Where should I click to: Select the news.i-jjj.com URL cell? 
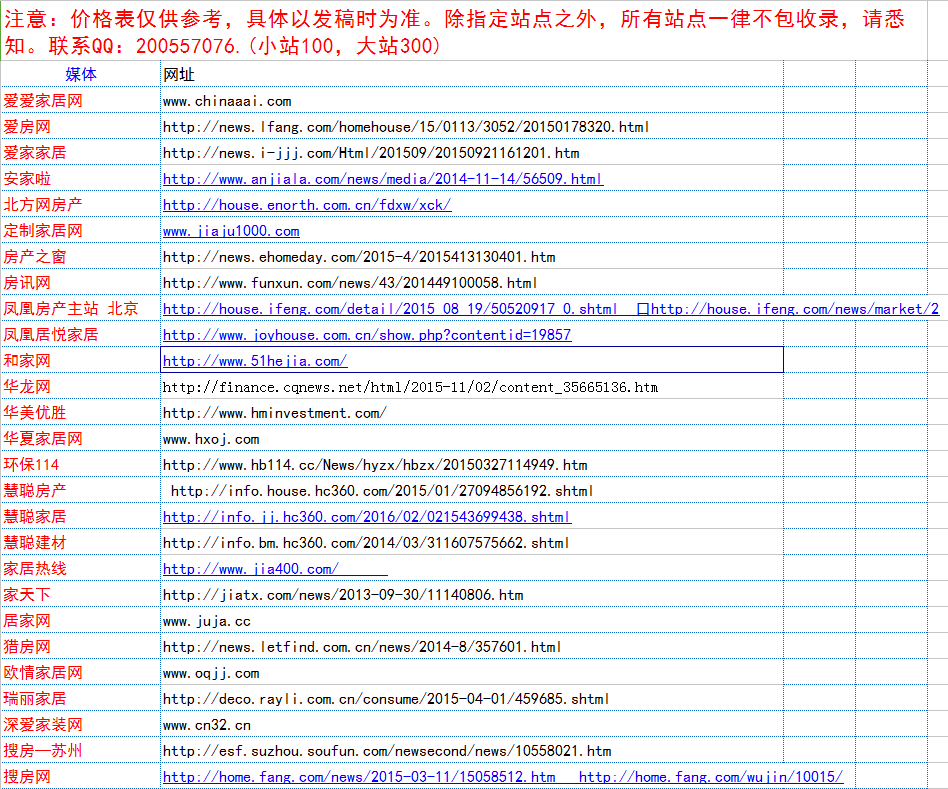[472, 152]
